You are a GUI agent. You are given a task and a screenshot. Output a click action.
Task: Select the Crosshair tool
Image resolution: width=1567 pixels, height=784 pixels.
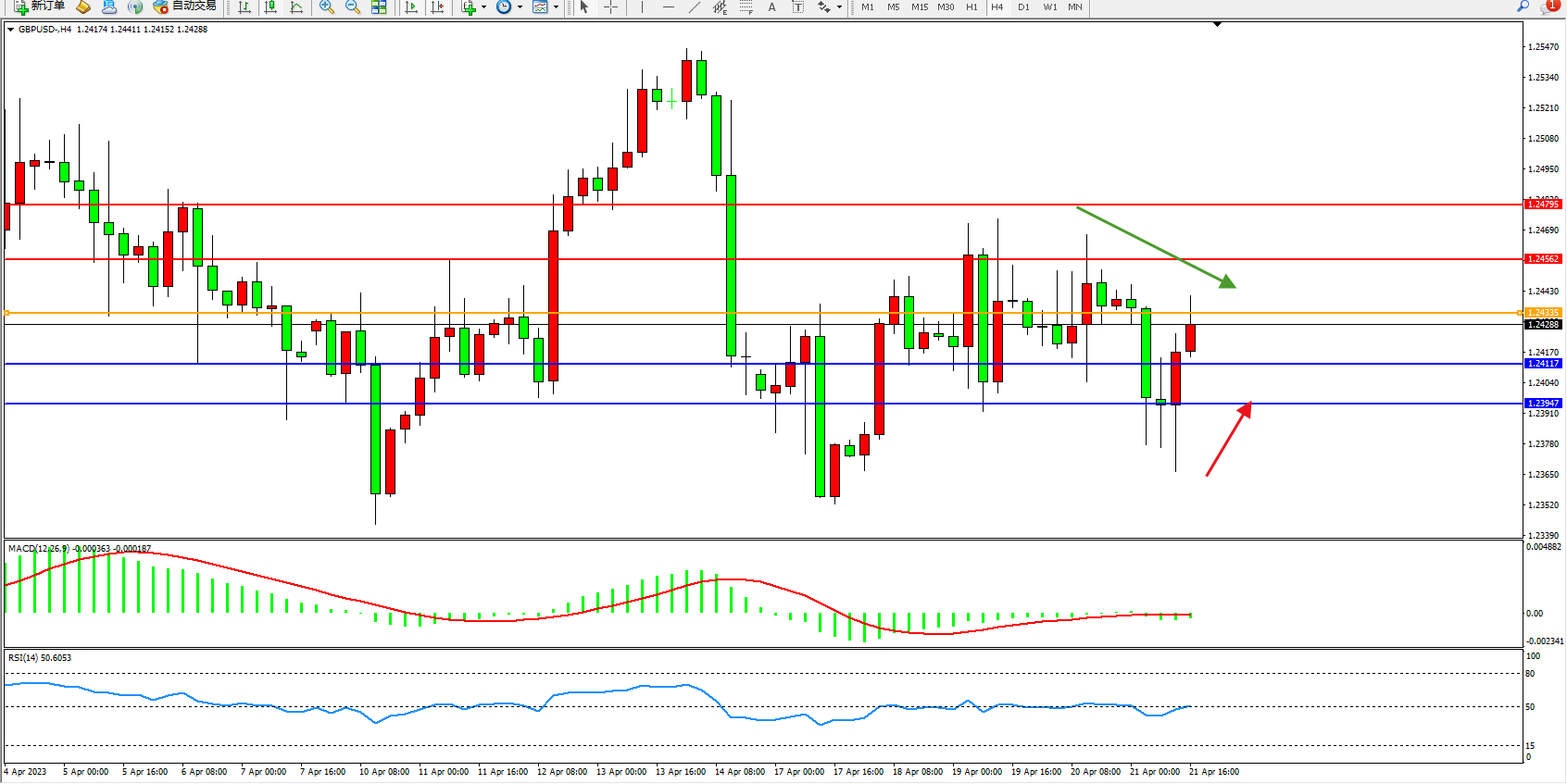pyautogui.click(x=610, y=7)
